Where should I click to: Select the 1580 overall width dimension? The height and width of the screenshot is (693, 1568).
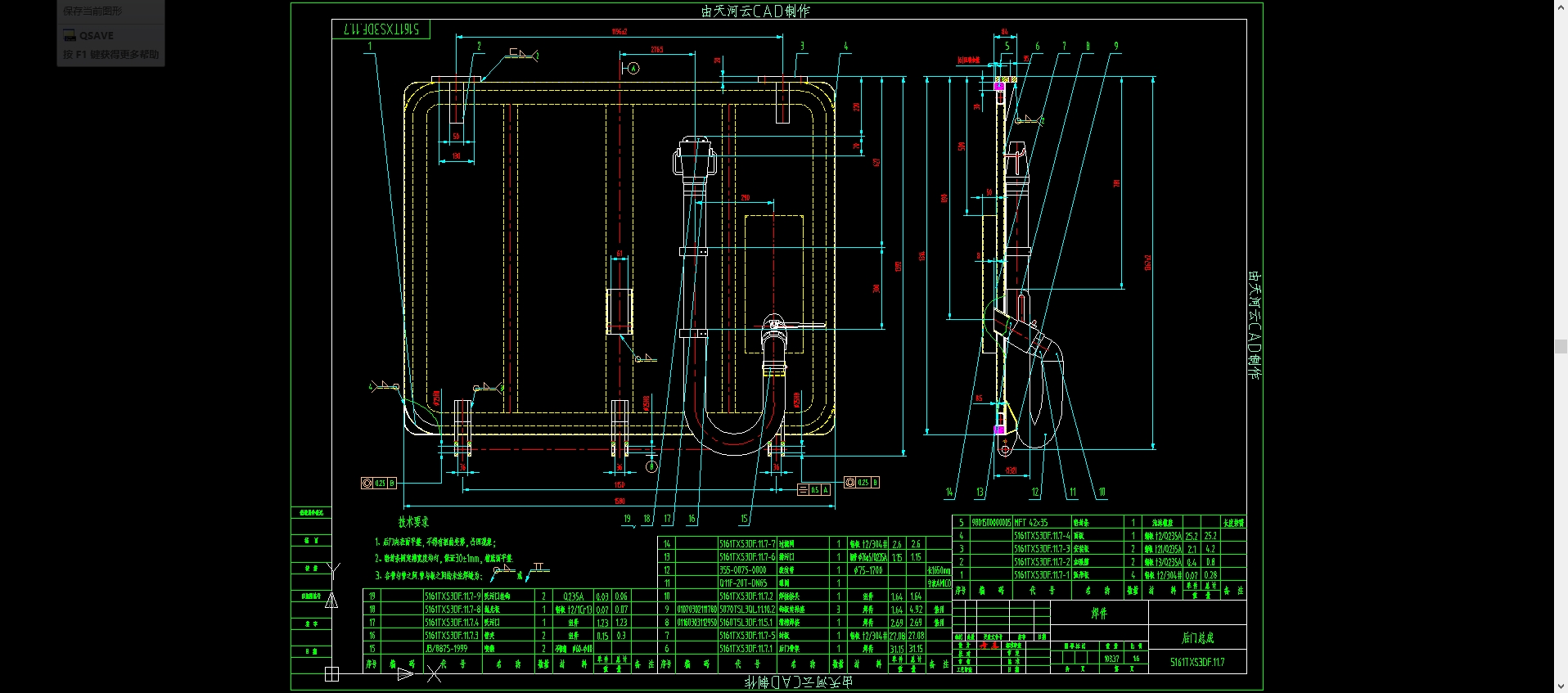click(620, 501)
